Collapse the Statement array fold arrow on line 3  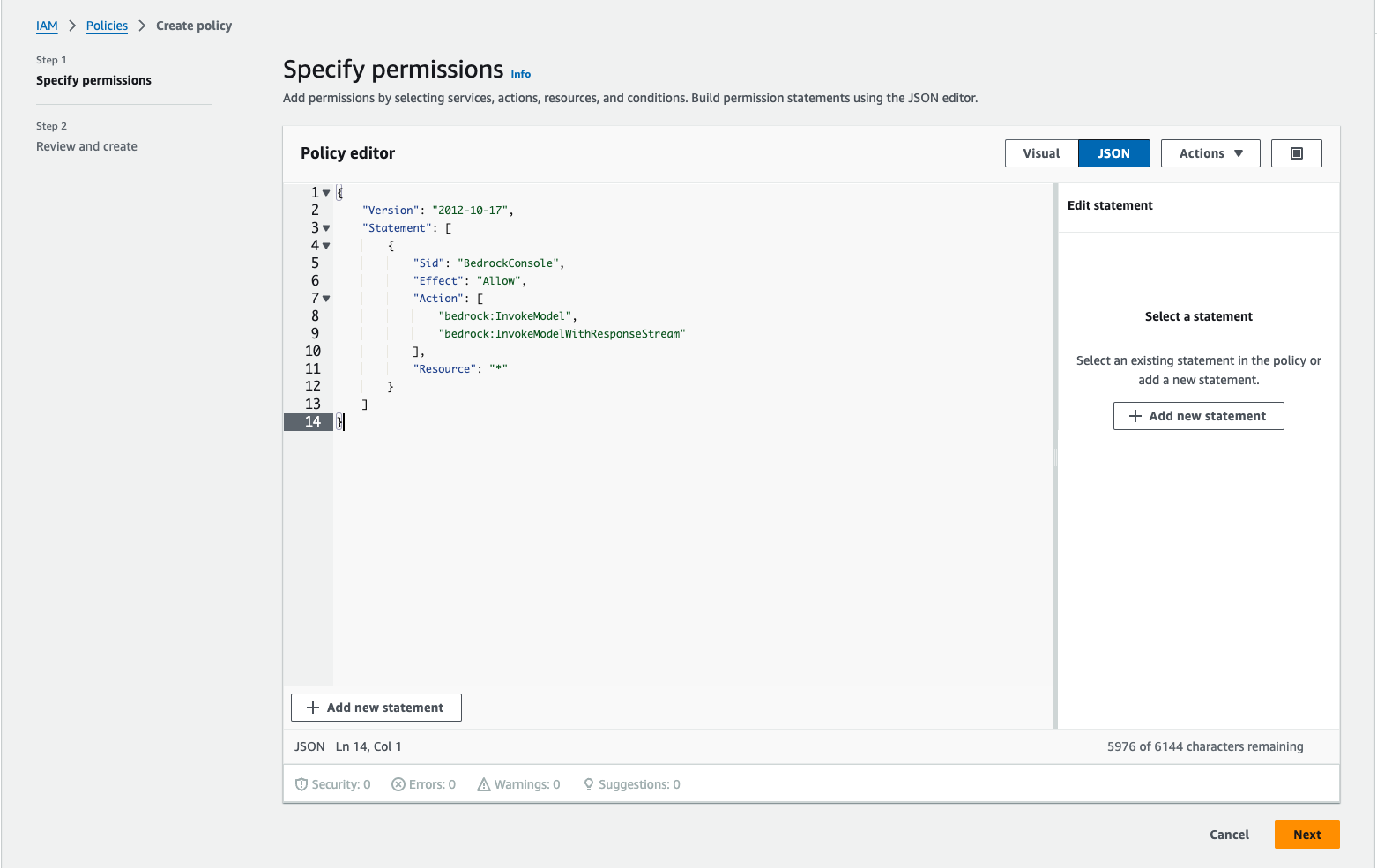[x=326, y=228]
